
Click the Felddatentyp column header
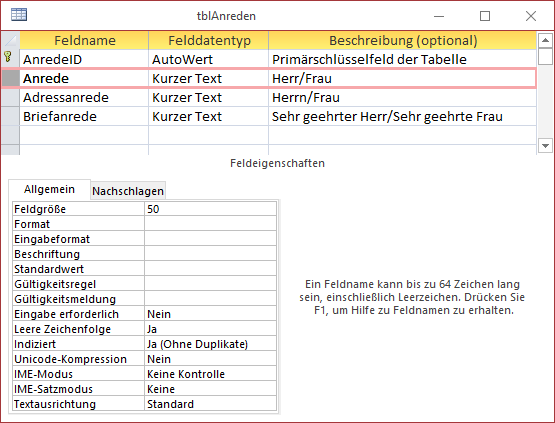pos(208,40)
